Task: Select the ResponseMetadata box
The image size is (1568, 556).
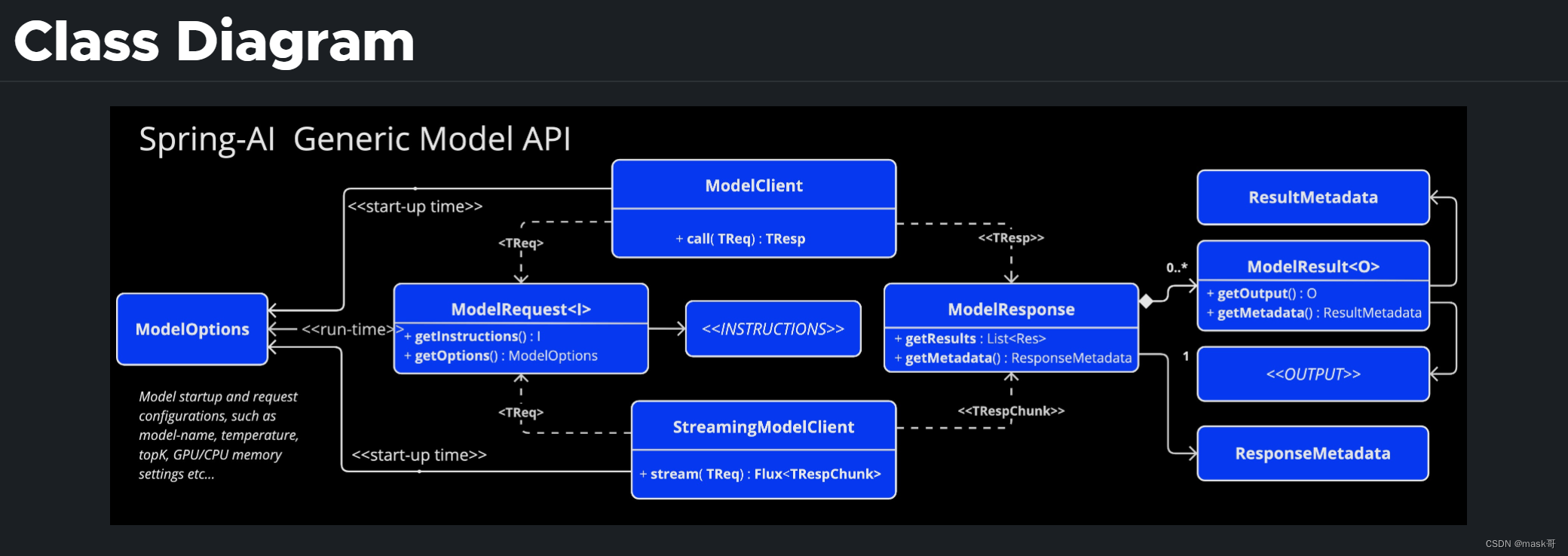Action: tap(1313, 454)
